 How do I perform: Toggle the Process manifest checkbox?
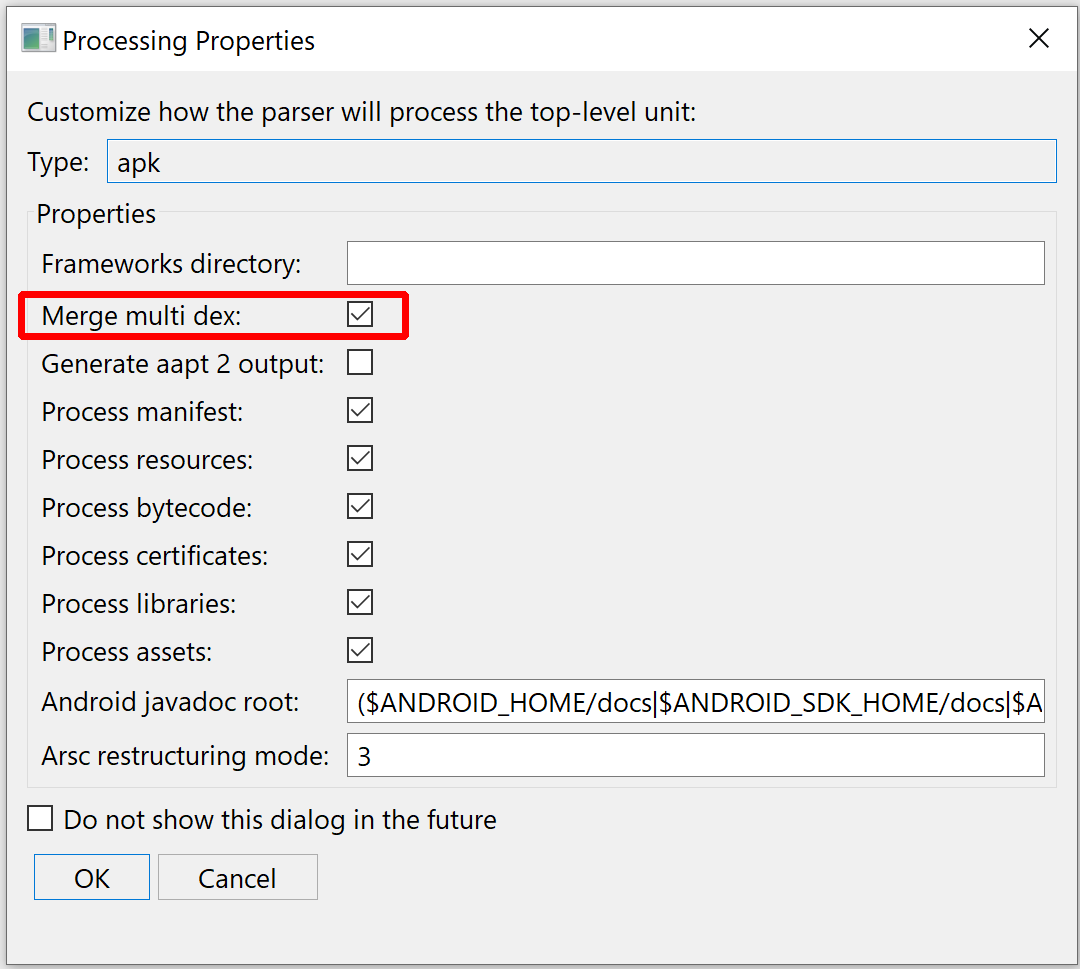(360, 410)
